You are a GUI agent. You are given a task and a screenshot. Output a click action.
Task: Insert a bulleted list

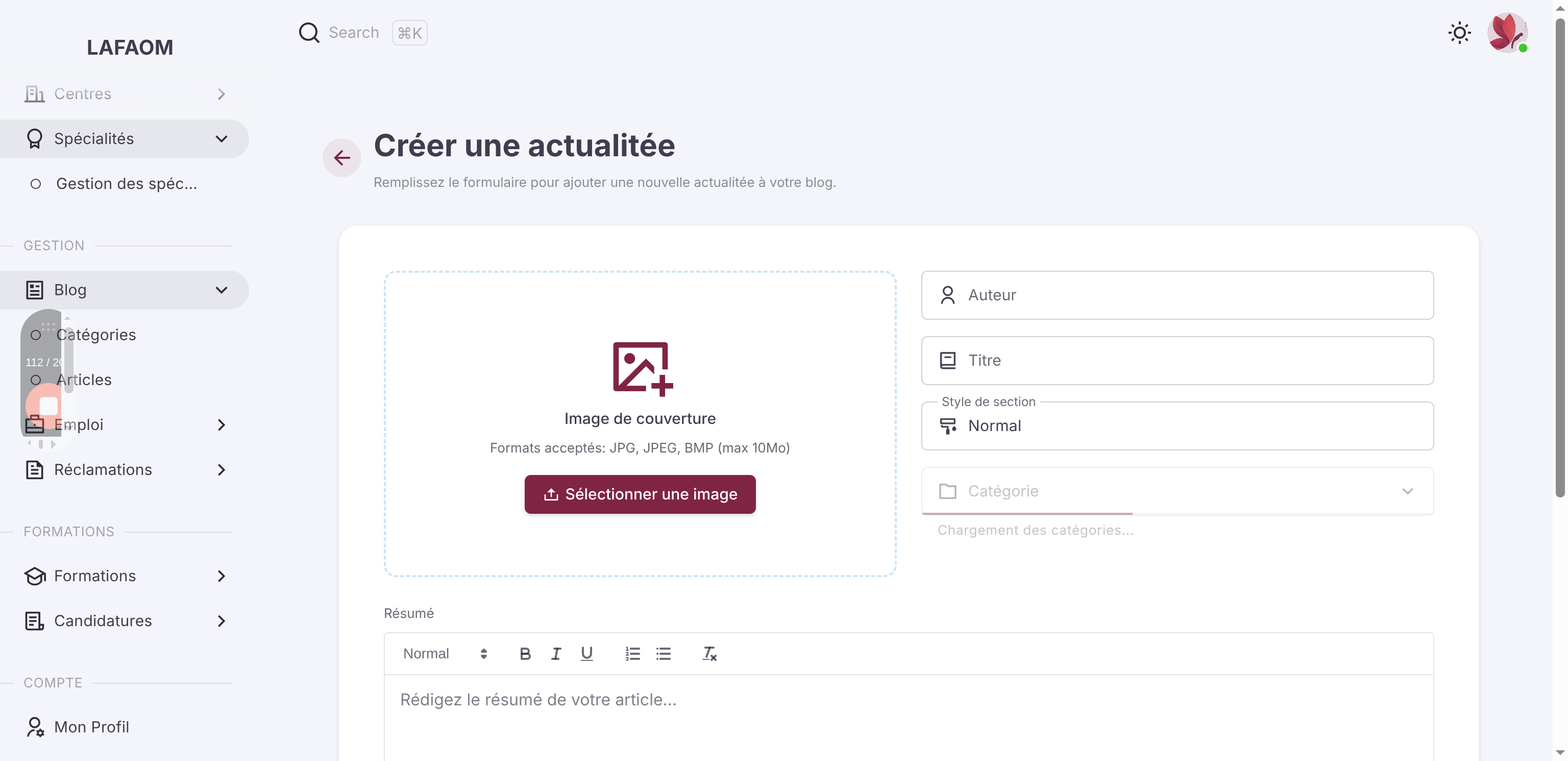tap(664, 654)
